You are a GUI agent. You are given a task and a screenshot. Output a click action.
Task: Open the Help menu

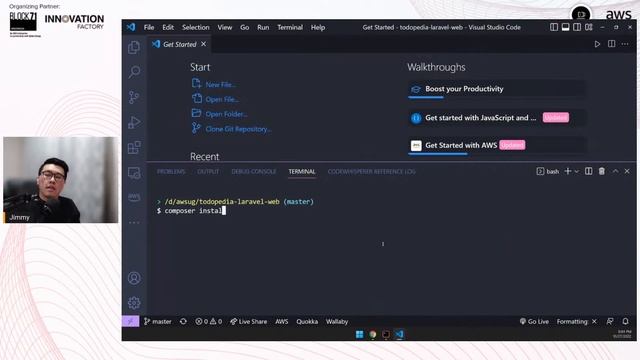coord(318,27)
